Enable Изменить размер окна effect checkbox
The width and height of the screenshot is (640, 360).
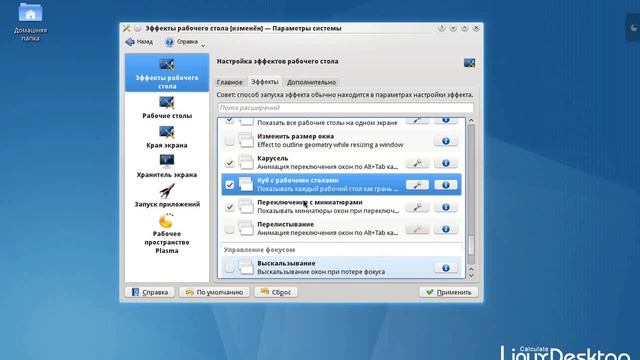click(229, 141)
